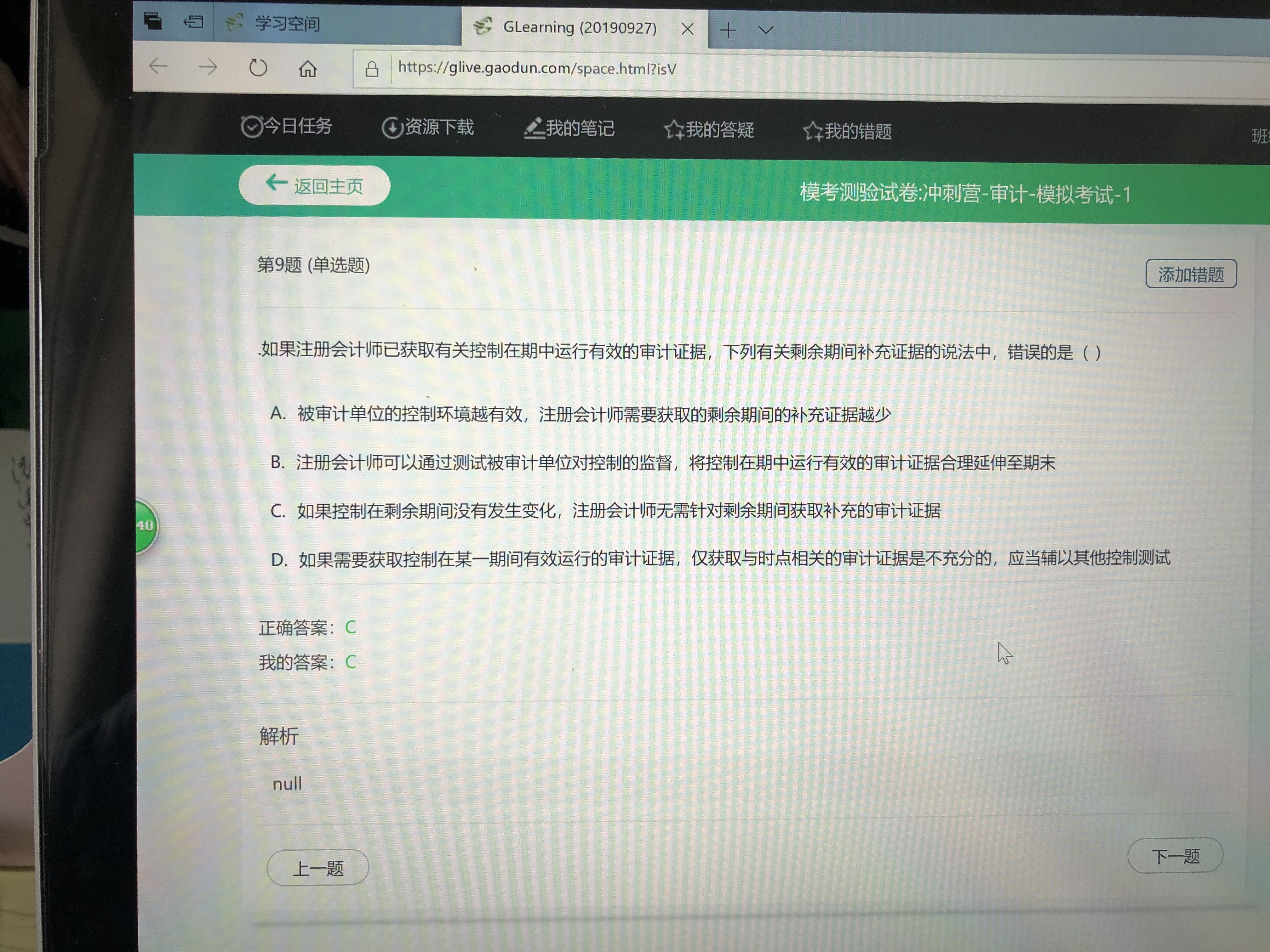
Task: Click 返回主页 button
Action: tap(315, 185)
